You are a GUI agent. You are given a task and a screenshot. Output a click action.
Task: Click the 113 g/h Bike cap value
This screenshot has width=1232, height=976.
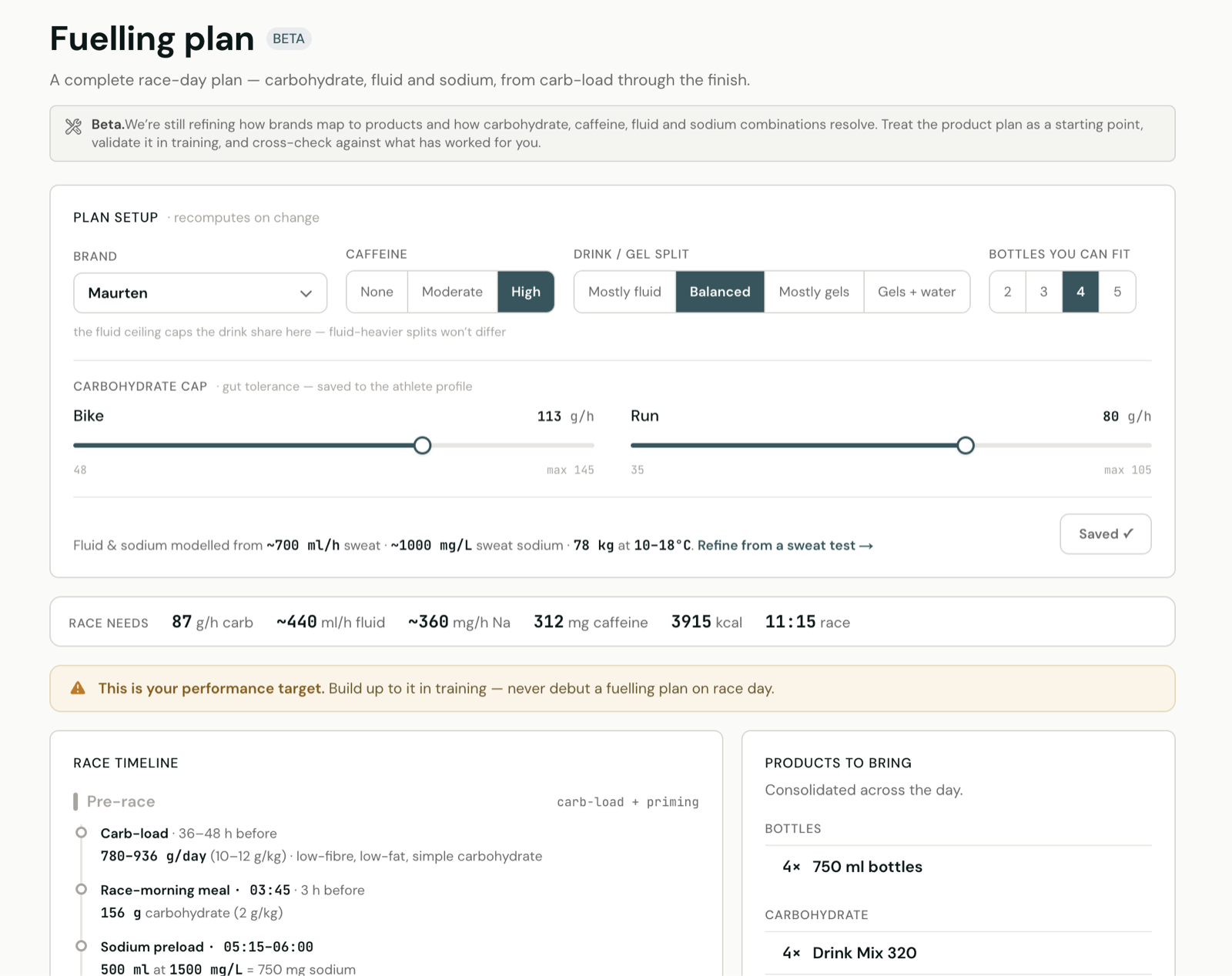[x=565, y=416]
